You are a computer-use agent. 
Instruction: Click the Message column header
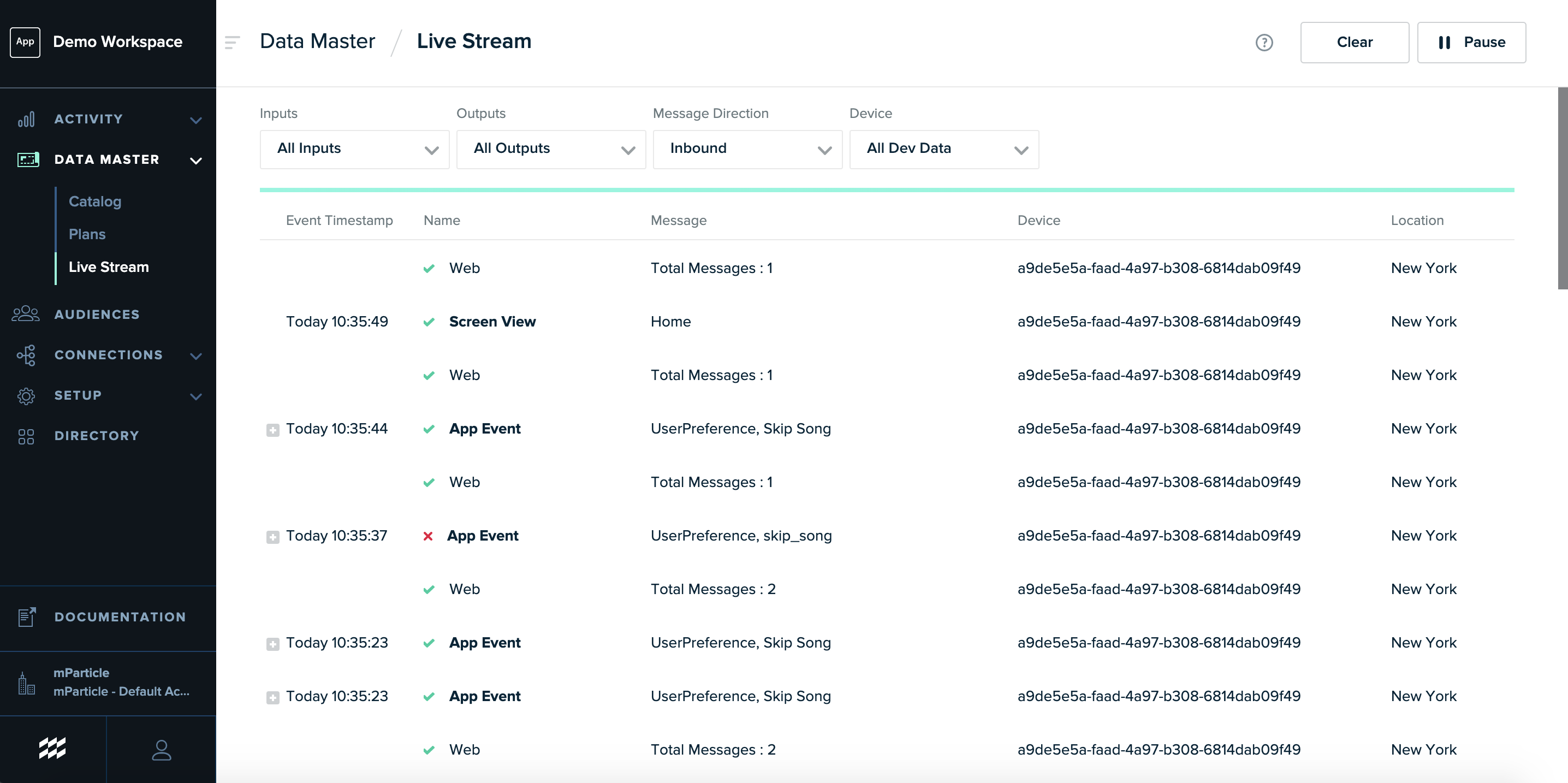tap(678, 221)
